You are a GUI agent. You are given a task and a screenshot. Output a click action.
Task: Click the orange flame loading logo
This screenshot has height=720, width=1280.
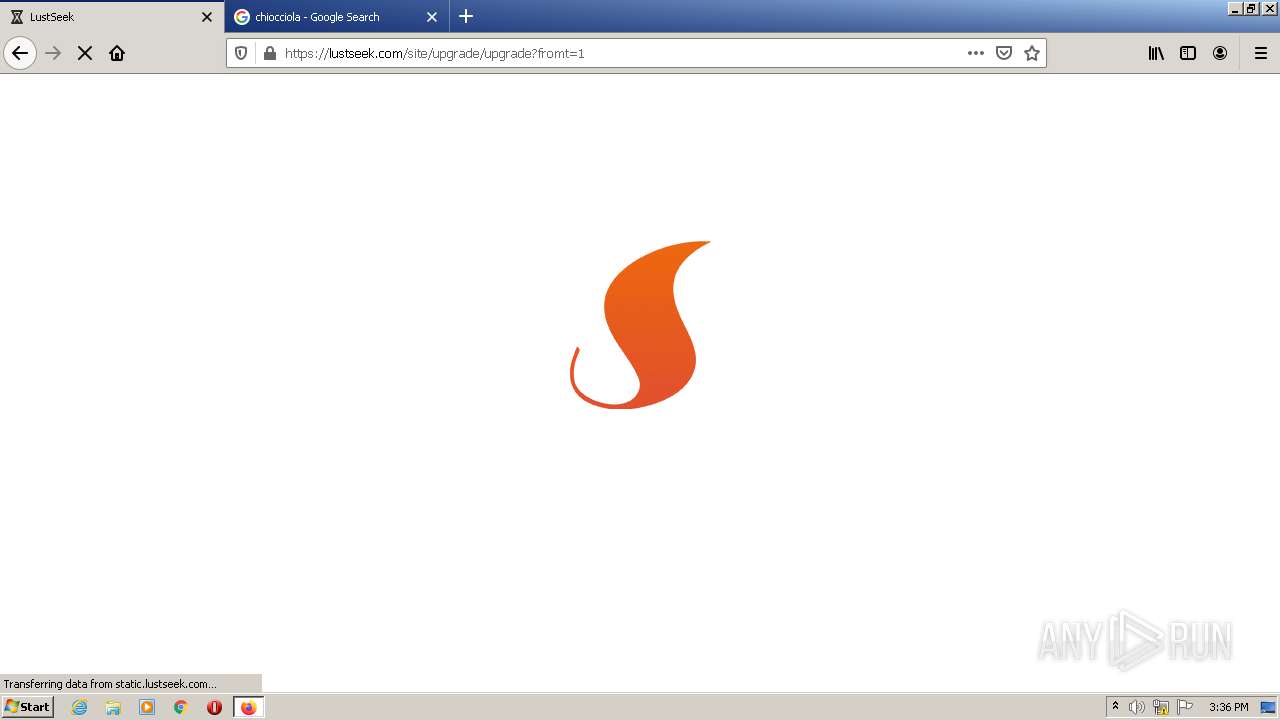(640, 324)
